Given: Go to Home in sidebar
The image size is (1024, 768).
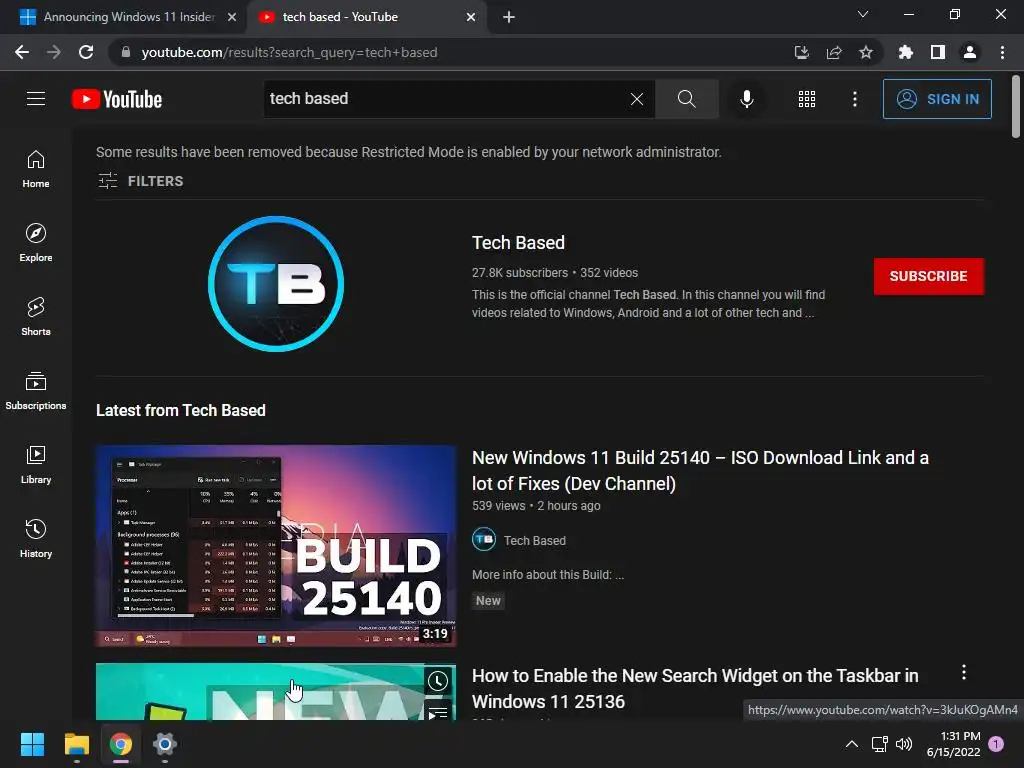Looking at the screenshot, I should (x=36, y=168).
